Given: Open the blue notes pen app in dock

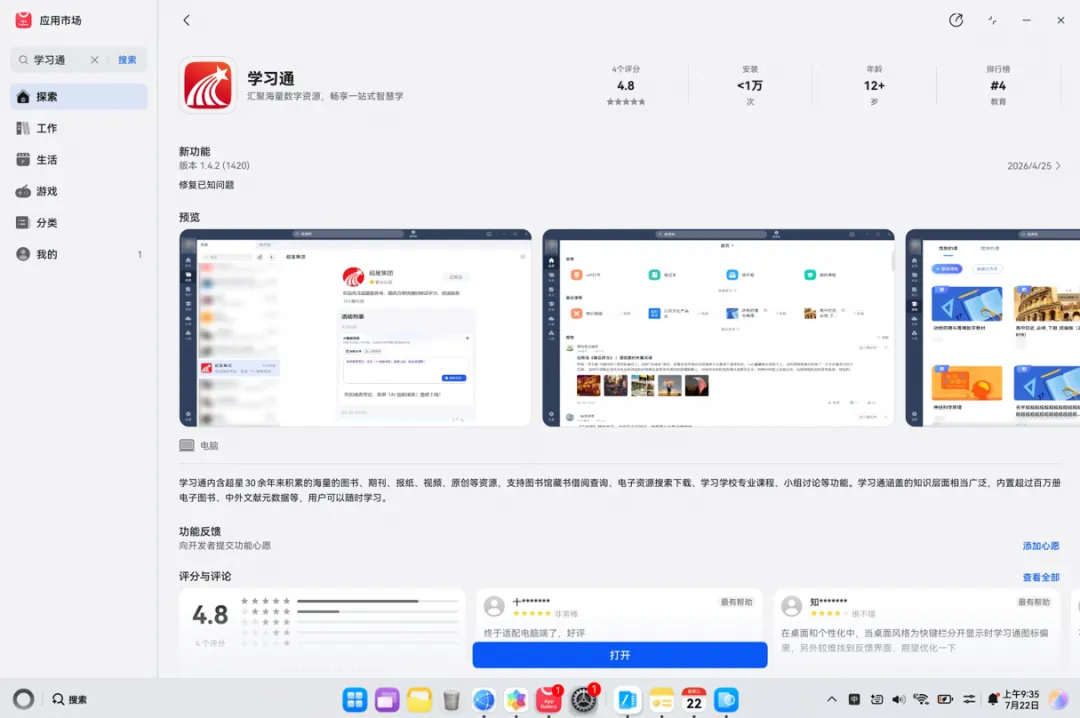Looking at the screenshot, I should click(x=627, y=700).
